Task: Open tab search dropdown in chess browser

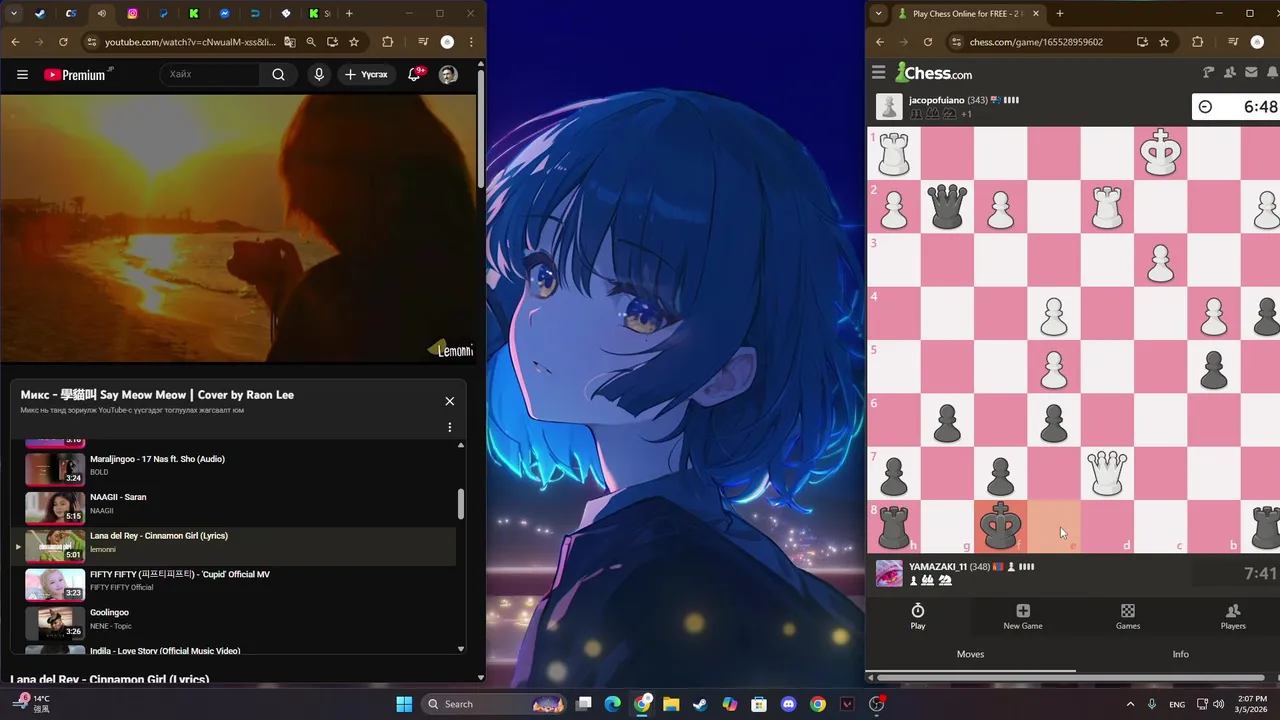Action: pos(878,14)
